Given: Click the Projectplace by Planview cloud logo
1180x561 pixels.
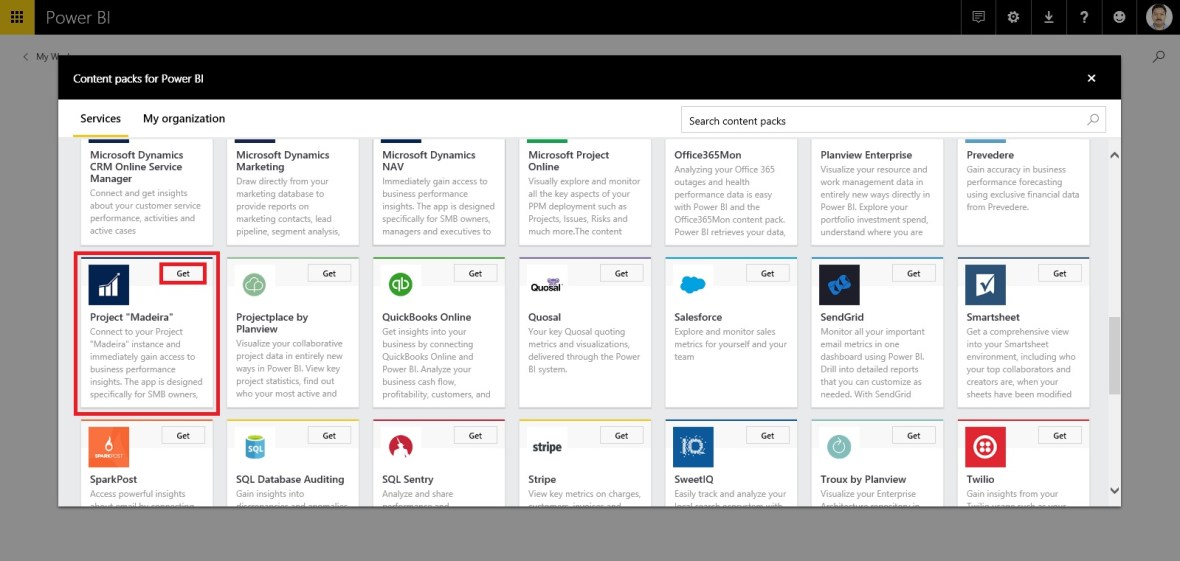Looking at the screenshot, I should coord(255,285).
